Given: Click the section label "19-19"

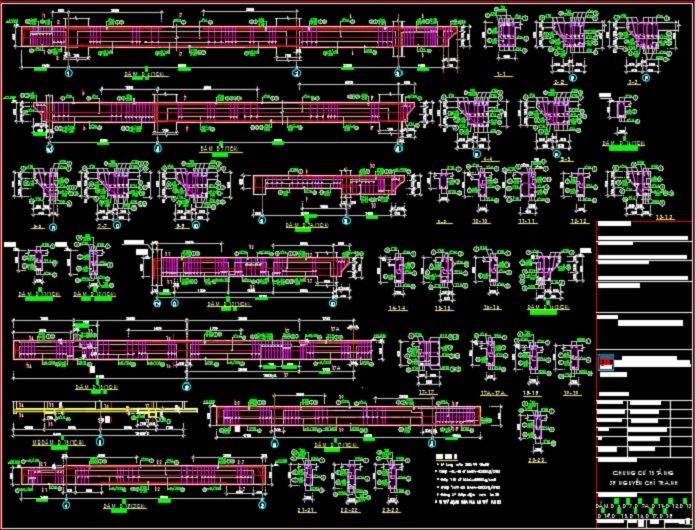Looking at the screenshot, I should tap(572, 393).
